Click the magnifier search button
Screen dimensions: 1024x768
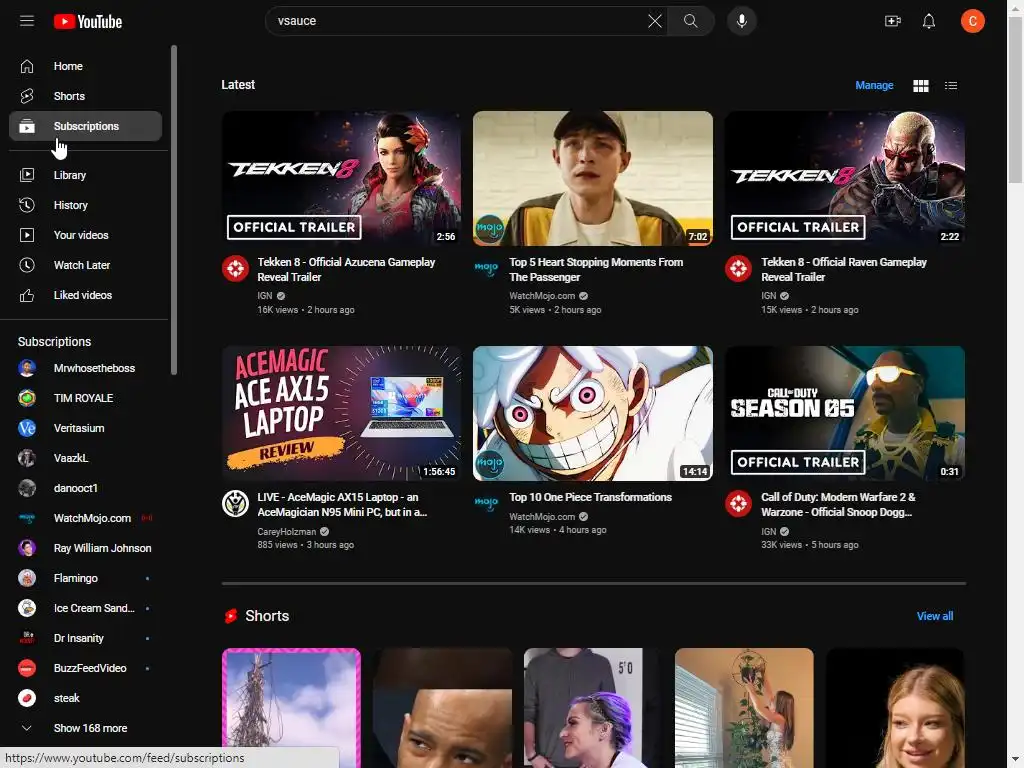(x=690, y=21)
